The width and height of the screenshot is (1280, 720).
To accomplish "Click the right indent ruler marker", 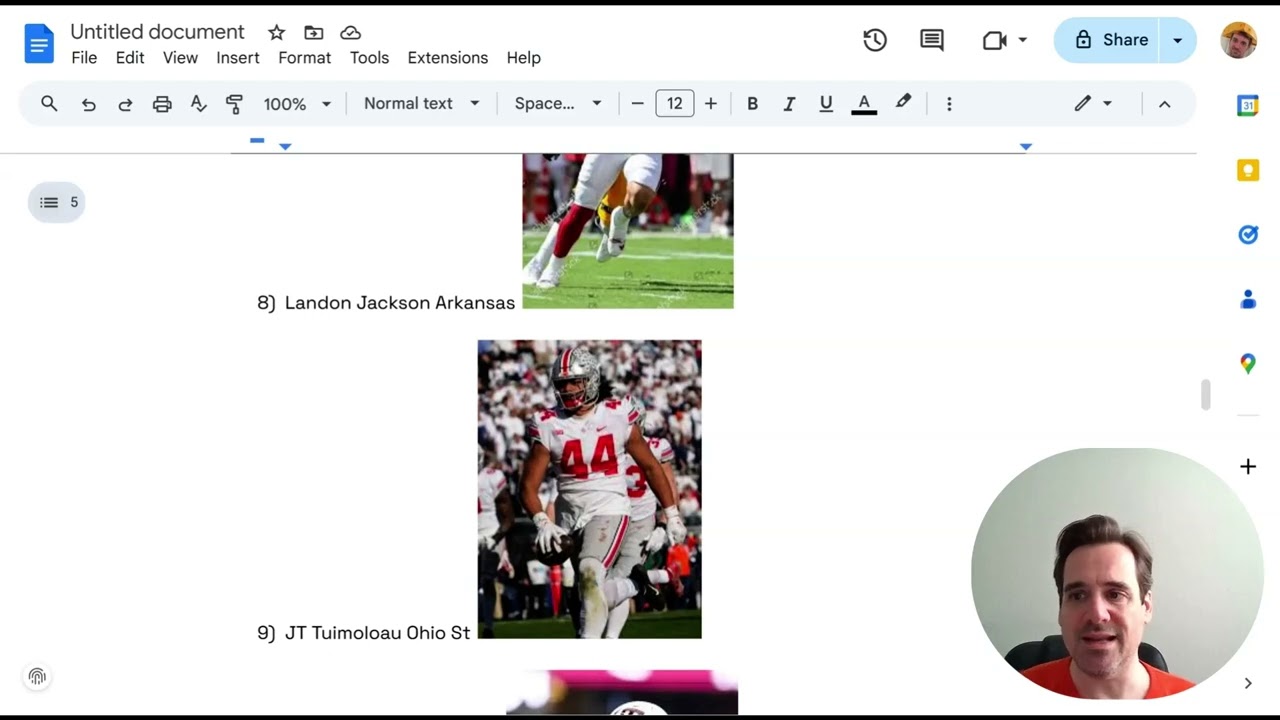I will click(x=1025, y=146).
